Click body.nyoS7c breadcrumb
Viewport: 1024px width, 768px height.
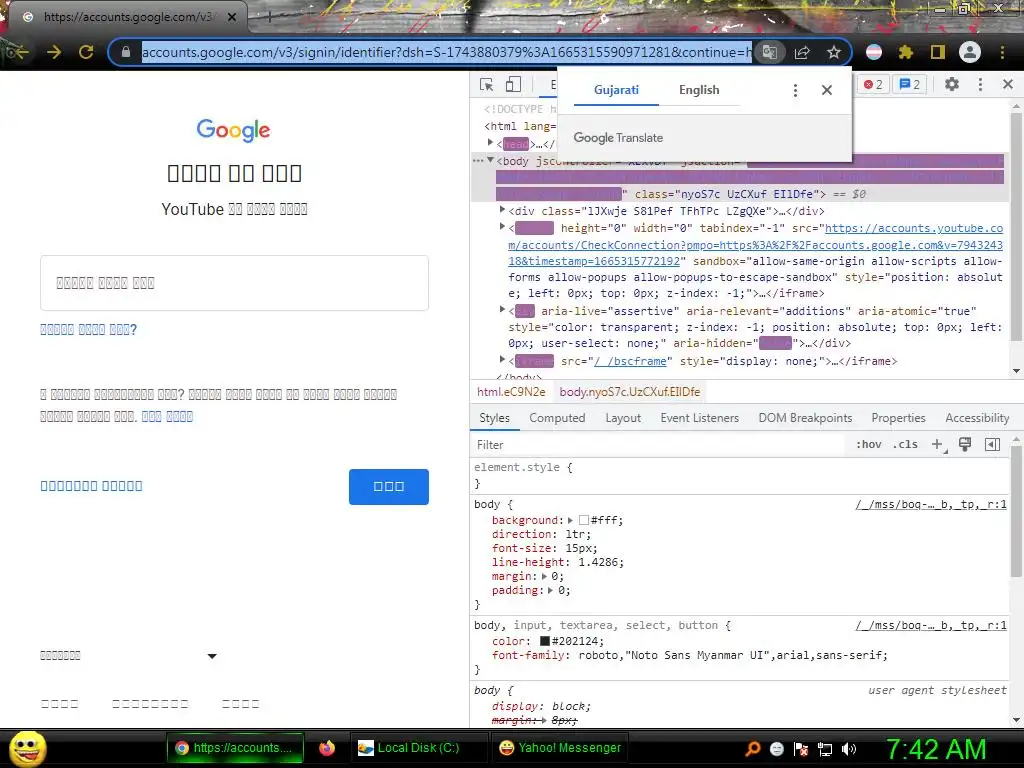(630, 392)
